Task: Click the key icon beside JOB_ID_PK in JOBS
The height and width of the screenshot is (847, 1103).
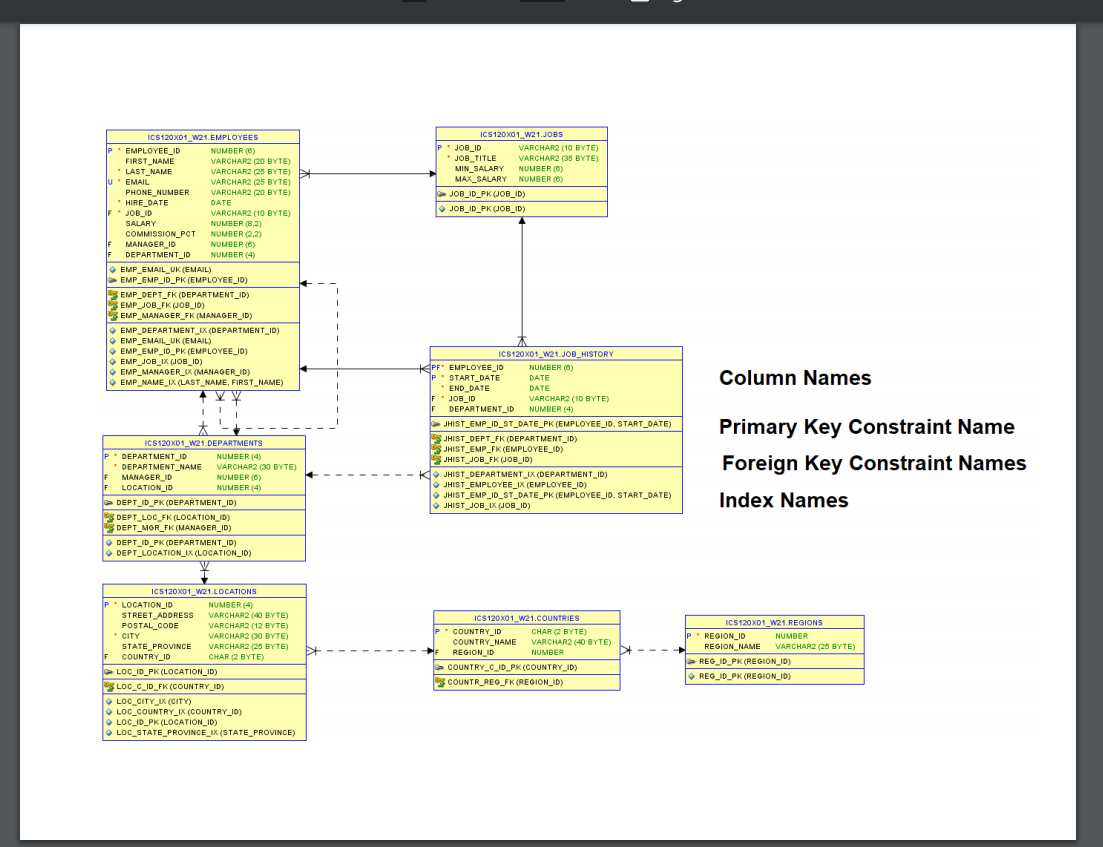Action: point(442,194)
